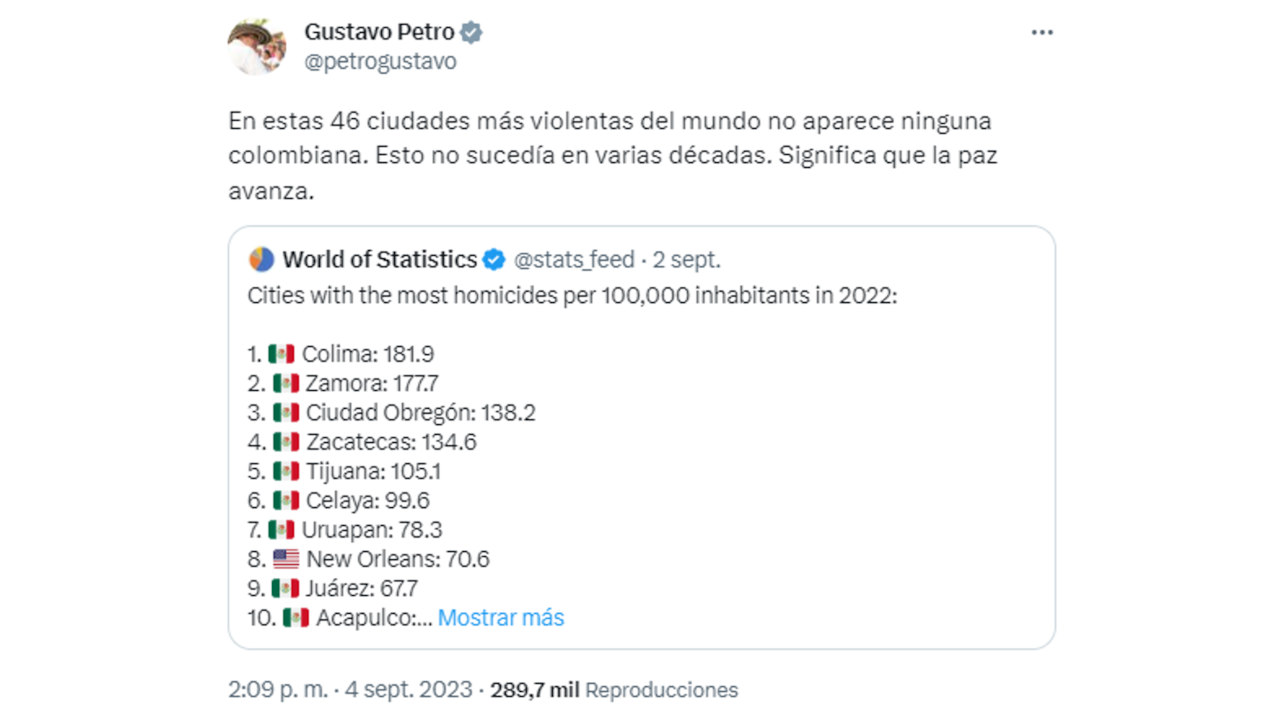Click the verified badge next to Gustavo Petro
The width and height of the screenshot is (1280, 720).
coord(471,32)
